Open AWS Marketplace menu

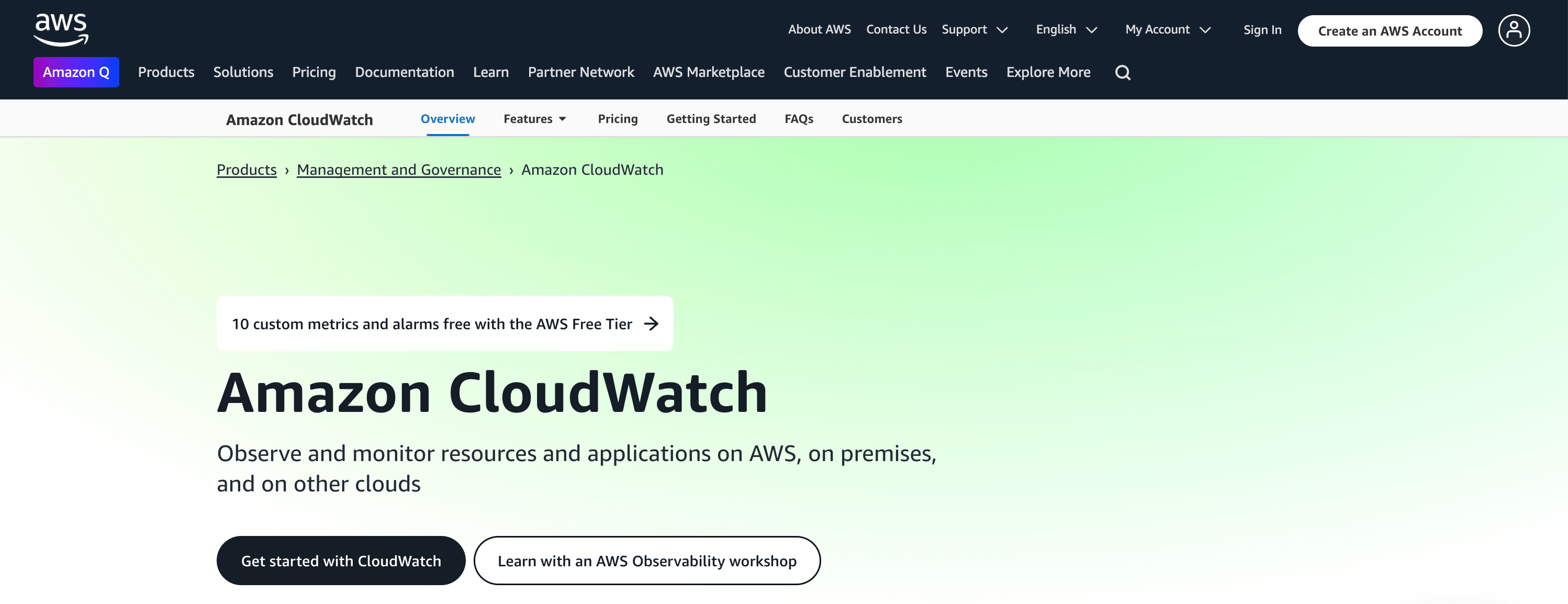click(x=709, y=72)
